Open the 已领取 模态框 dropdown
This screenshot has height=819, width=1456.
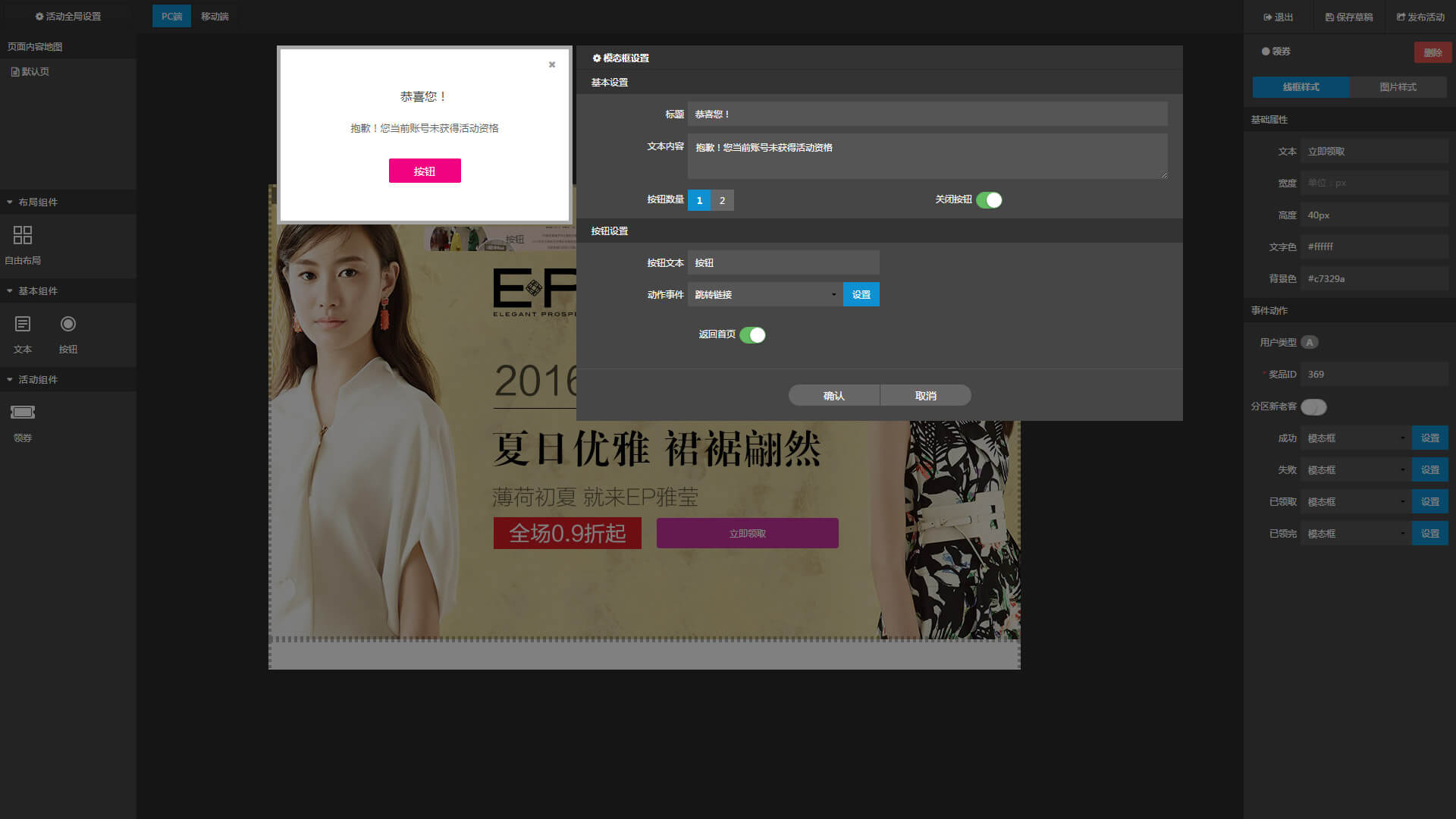pos(1356,502)
